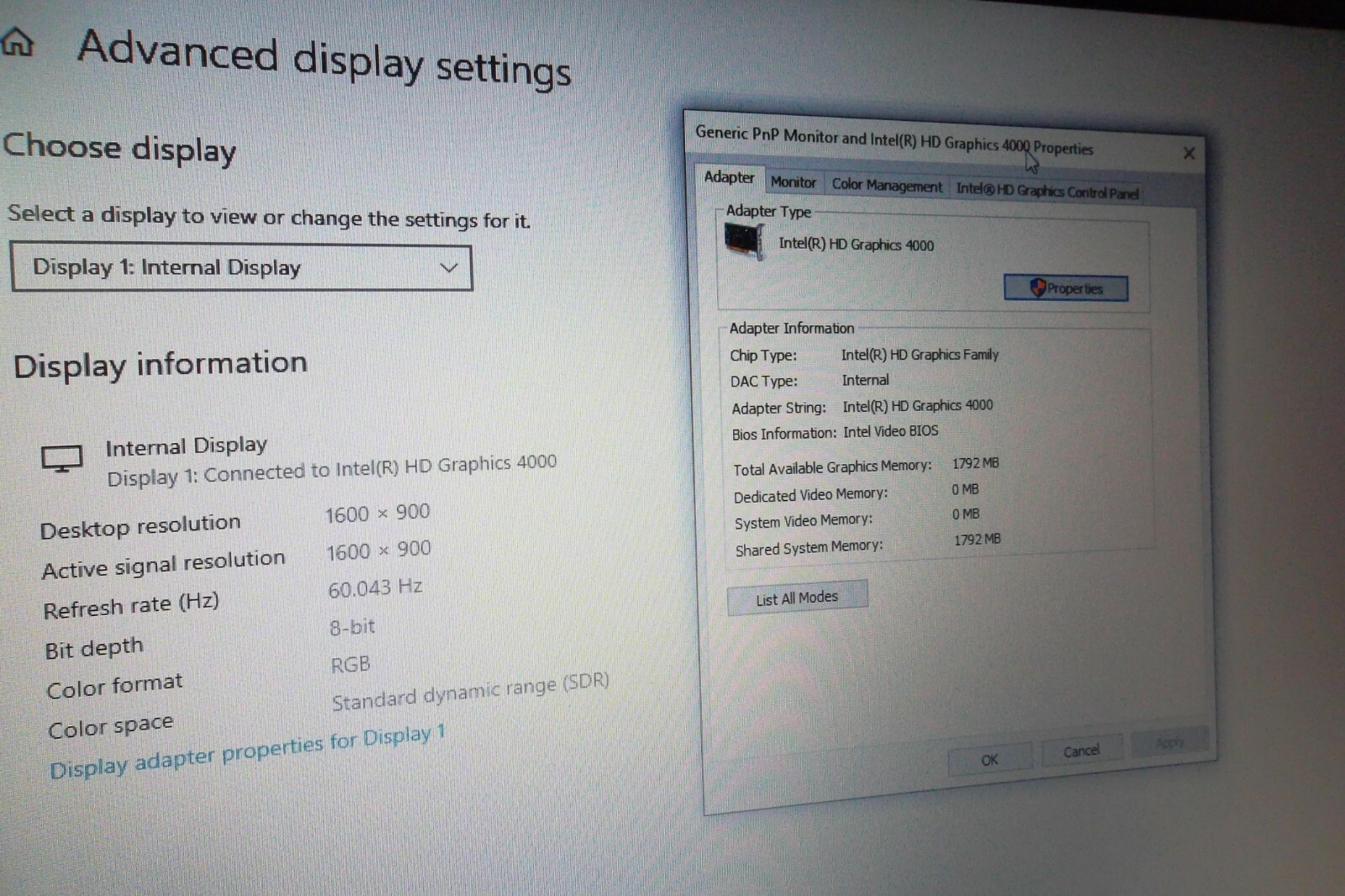Image resolution: width=1345 pixels, height=896 pixels.
Task: Click System Video Memory label
Action: [x=804, y=521]
